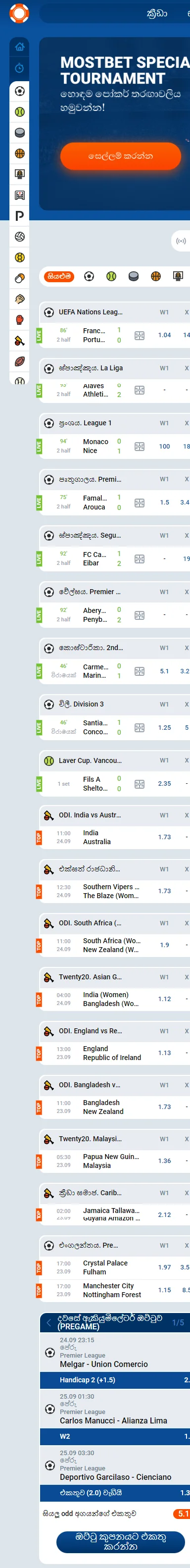The height and width of the screenshot is (1568, 190).
Task: Open France vs Portugal match field view
Action: pyautogui.click(x=140, y=335)
